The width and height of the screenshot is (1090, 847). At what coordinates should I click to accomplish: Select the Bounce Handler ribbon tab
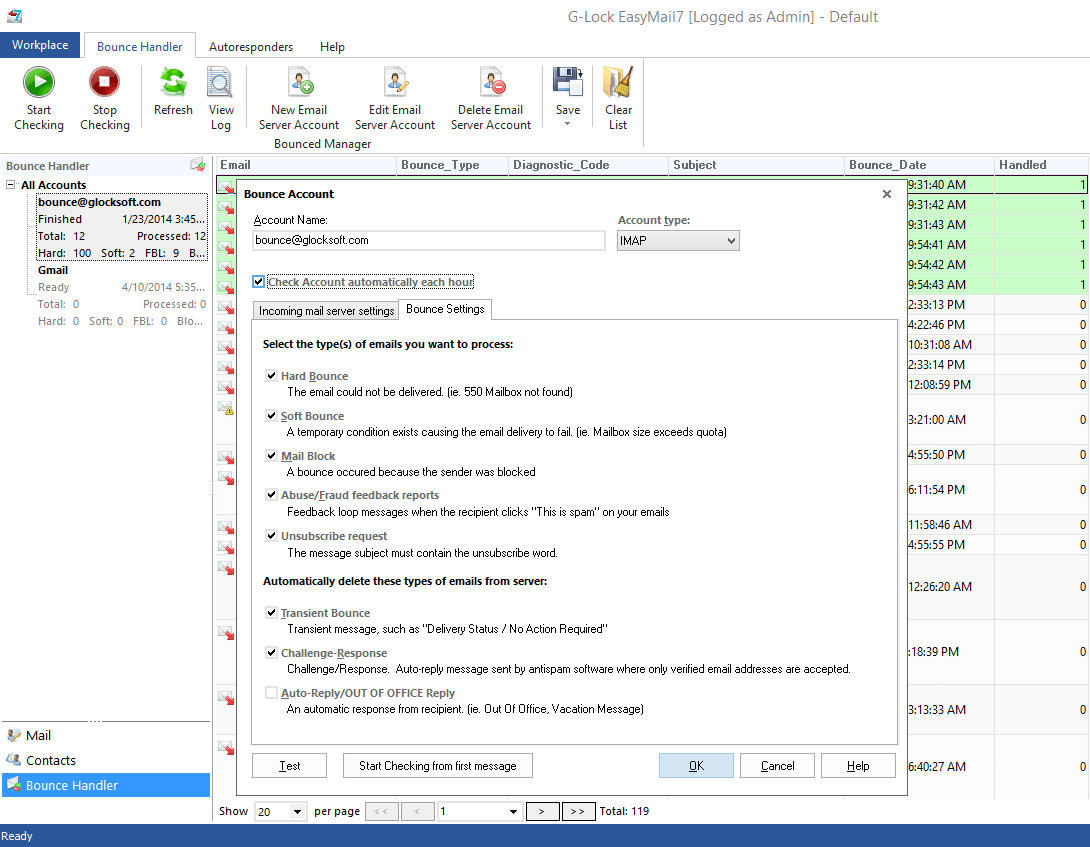pyautogui.click(x=140, y=47)
